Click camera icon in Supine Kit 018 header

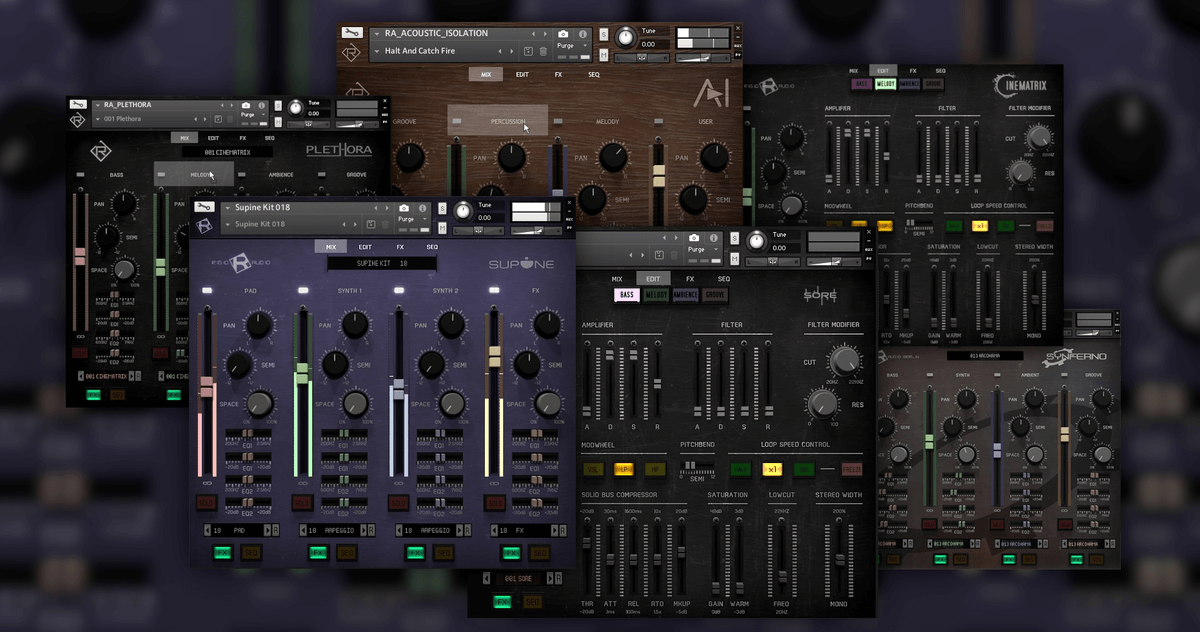point(405,207)
